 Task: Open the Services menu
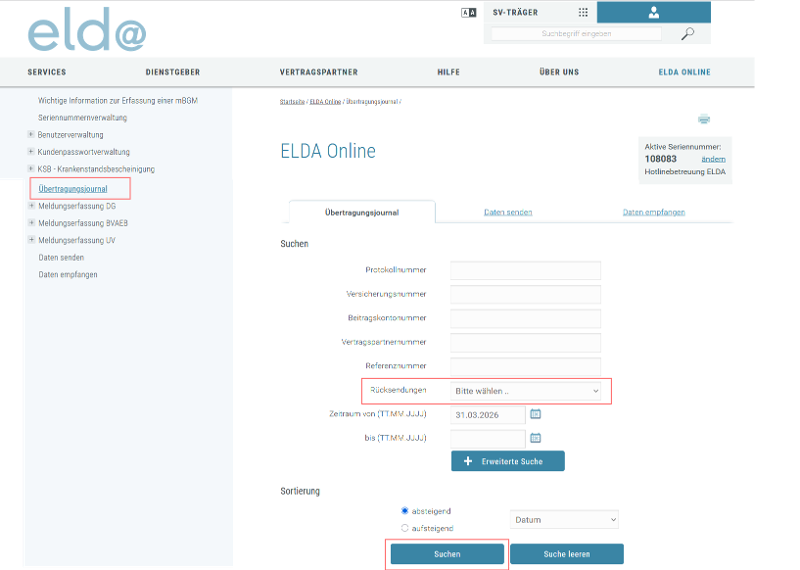pyautogui.click(x=47, y=72)
